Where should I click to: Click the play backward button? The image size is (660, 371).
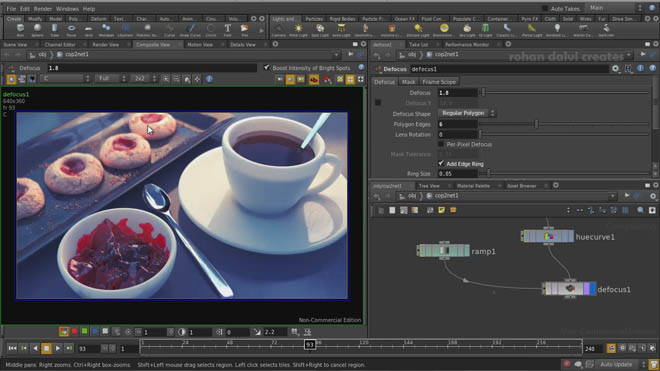point(35,348)
